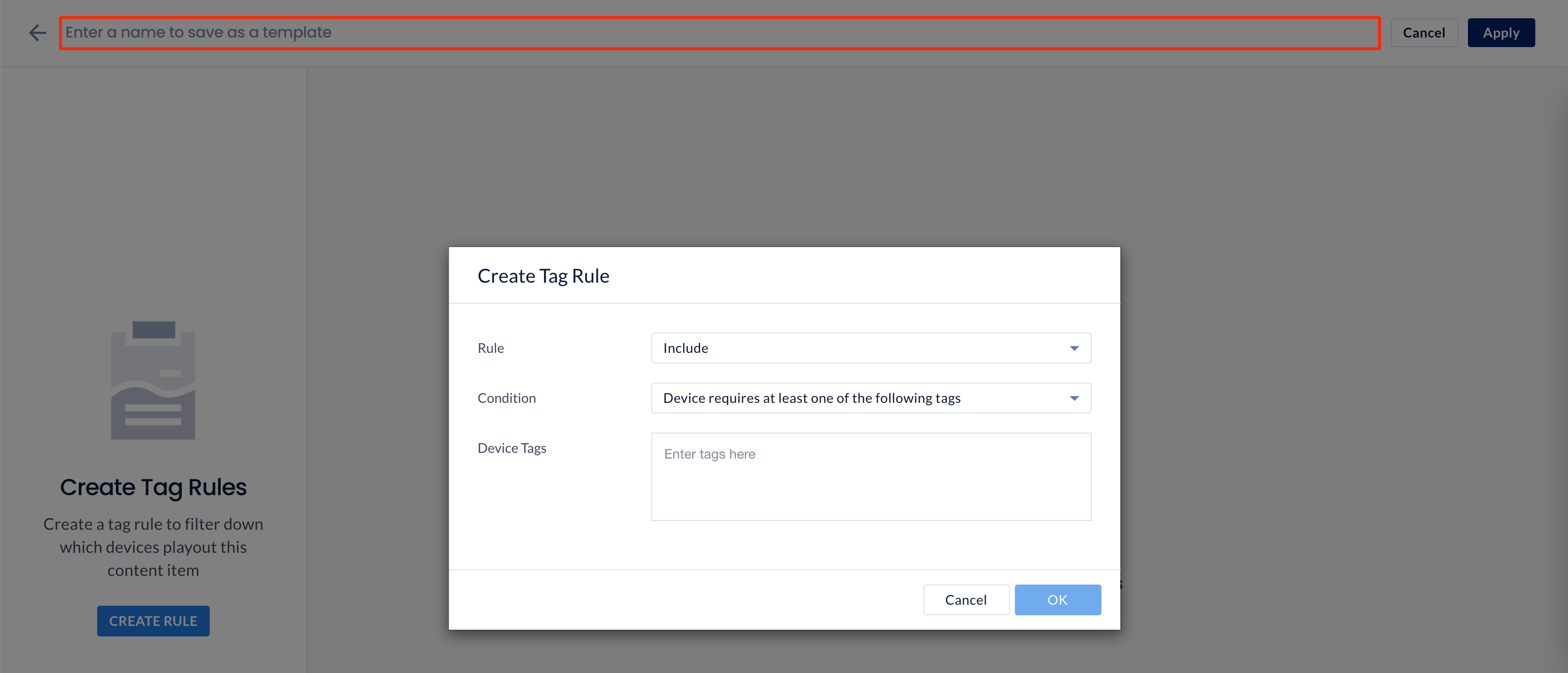Click the Condition label
Screen dimensions: 1568x673
[506, 398]
